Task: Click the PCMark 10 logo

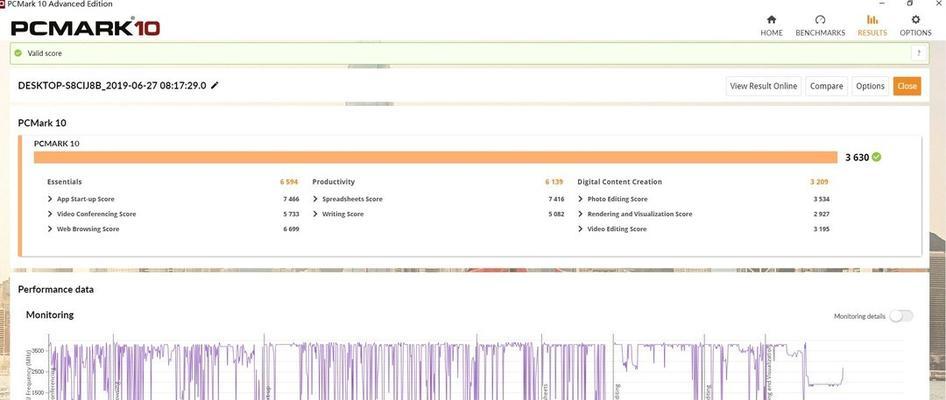Action: [x=85, y=28]
